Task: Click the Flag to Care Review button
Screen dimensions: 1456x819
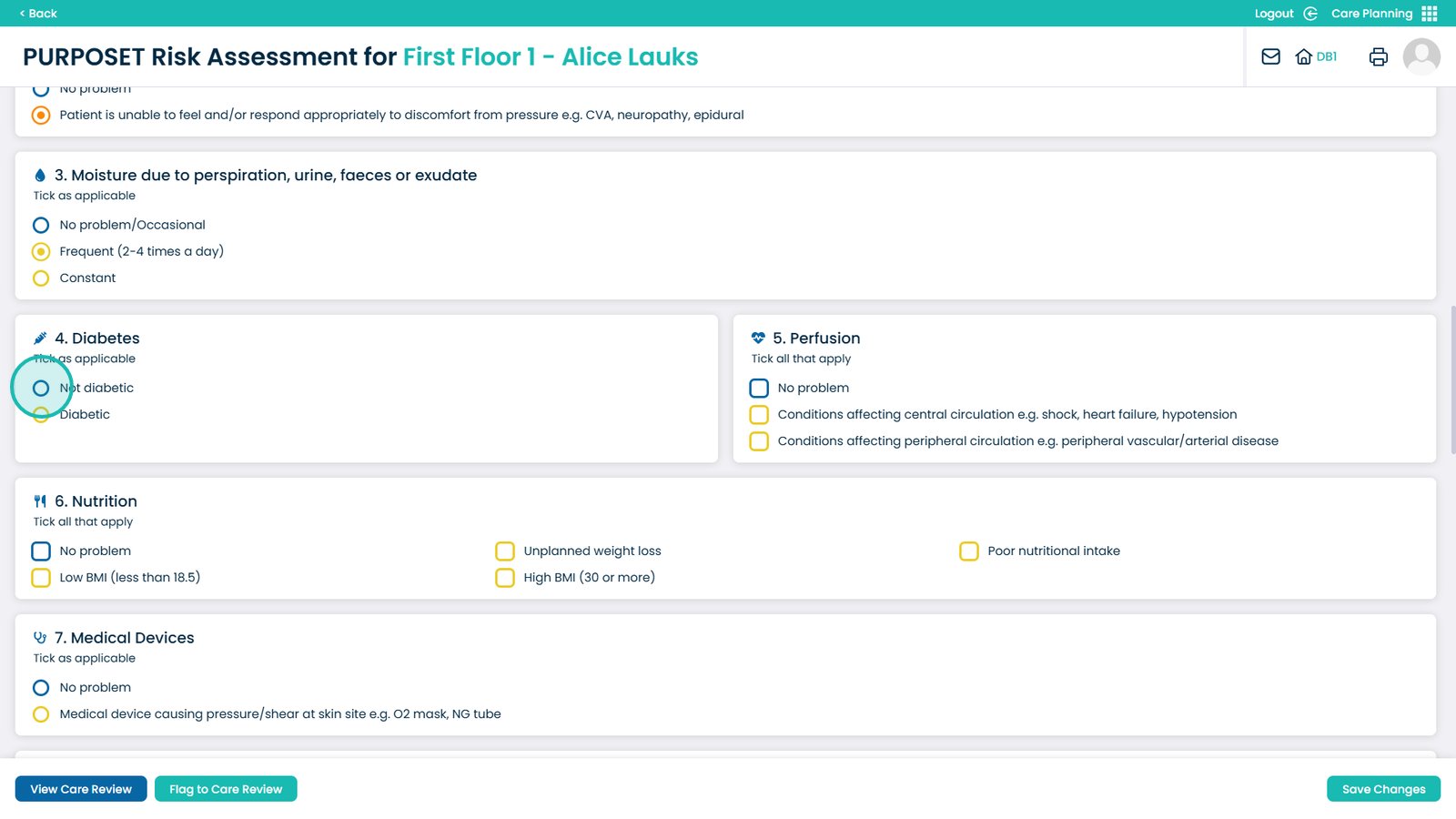Action: point(226,789)
